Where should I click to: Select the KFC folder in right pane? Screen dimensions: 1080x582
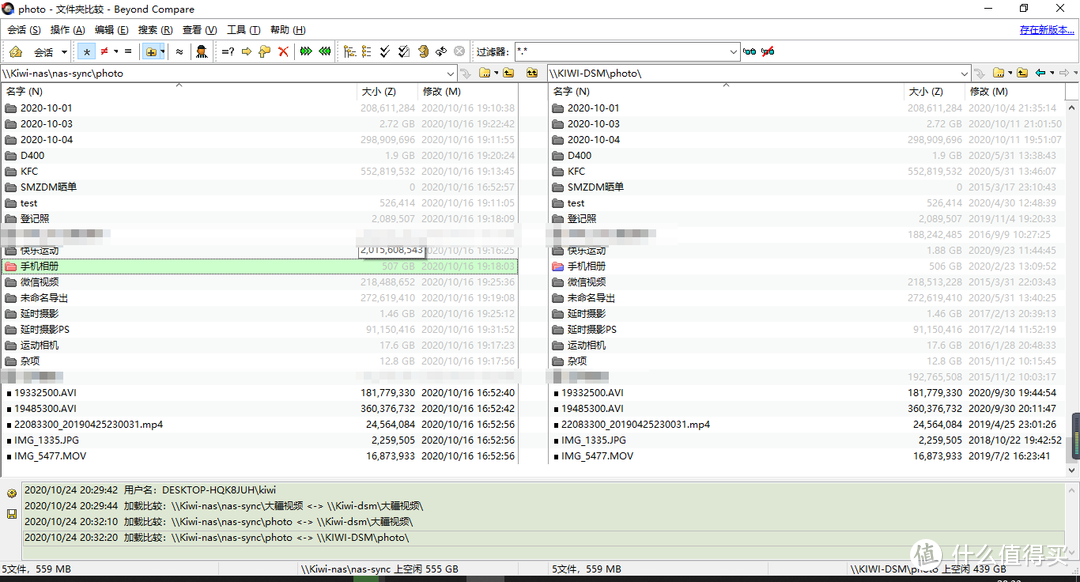pyautogui.click(x=577, y=172)
